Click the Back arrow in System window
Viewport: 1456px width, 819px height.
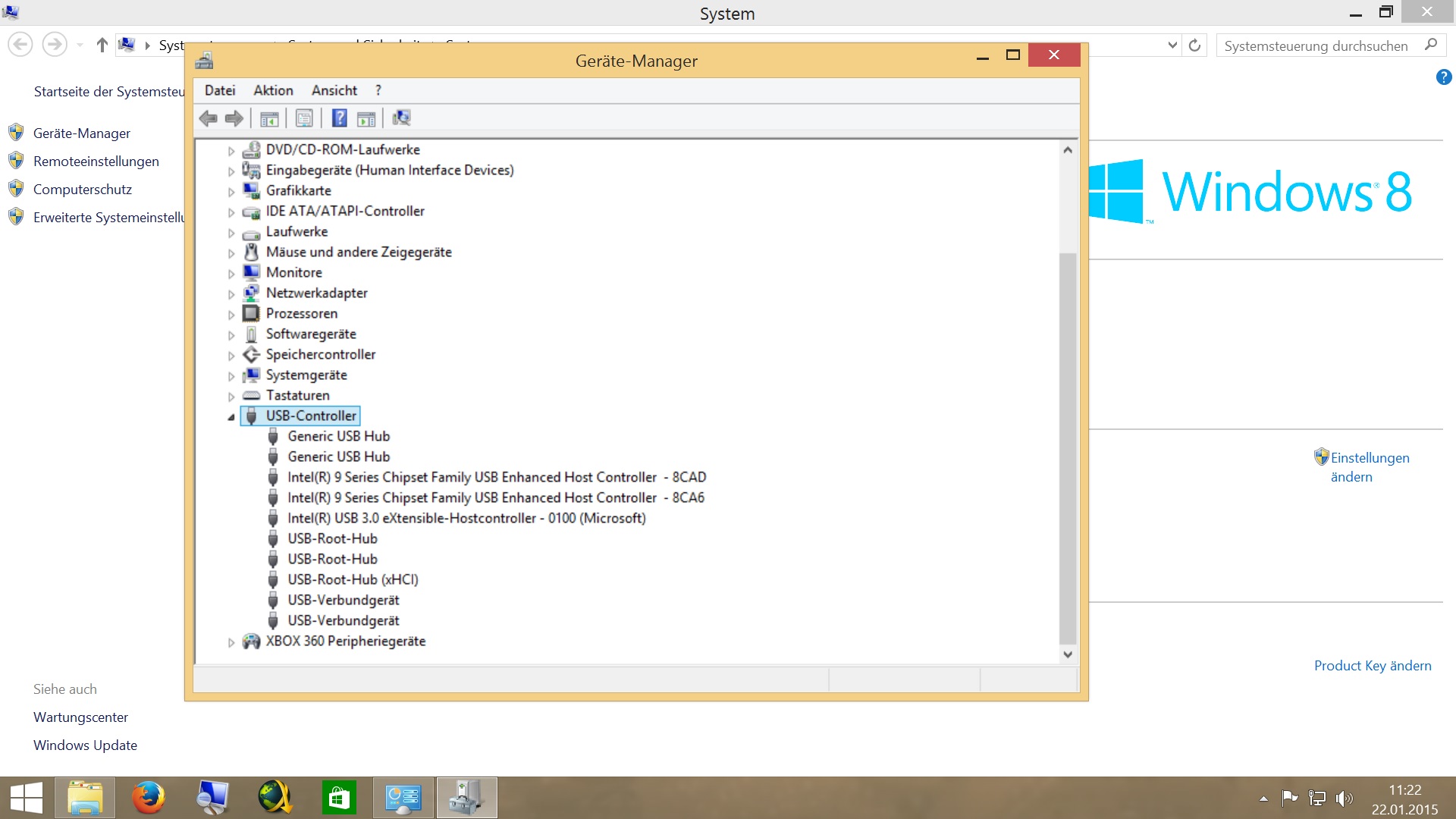click(20, 45)
